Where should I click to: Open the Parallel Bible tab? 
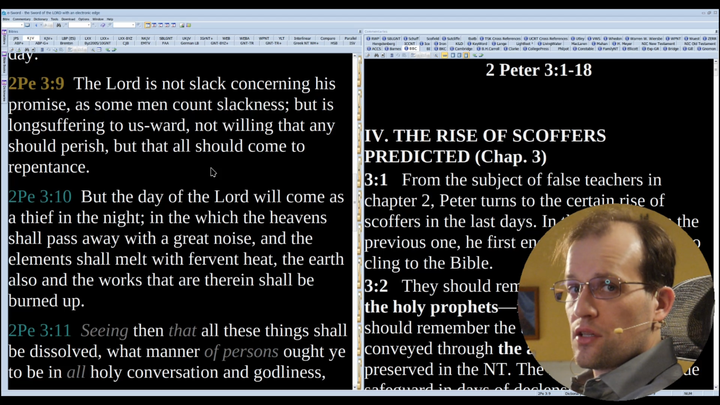click(x=350, y=39)
